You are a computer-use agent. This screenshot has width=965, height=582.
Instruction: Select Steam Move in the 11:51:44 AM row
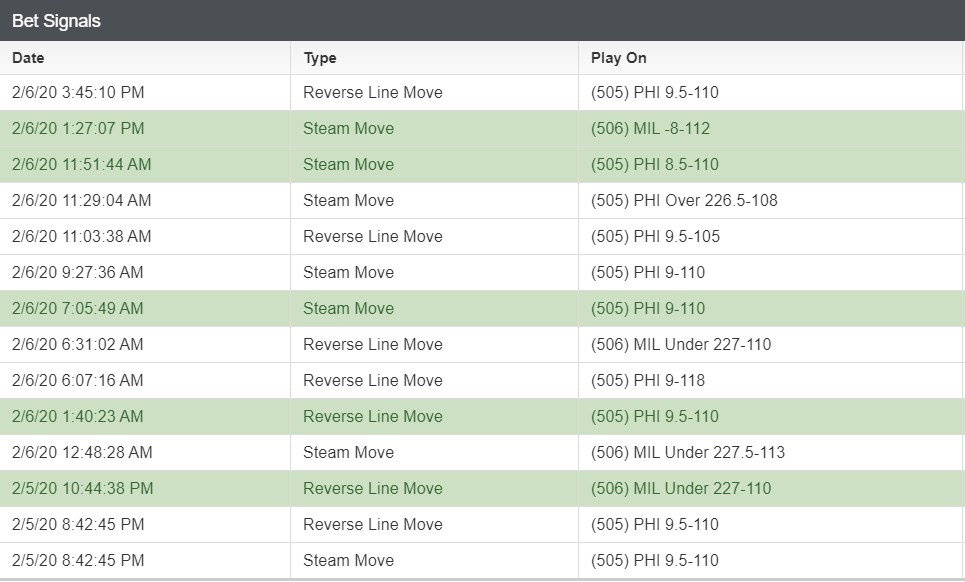(348, 164)
